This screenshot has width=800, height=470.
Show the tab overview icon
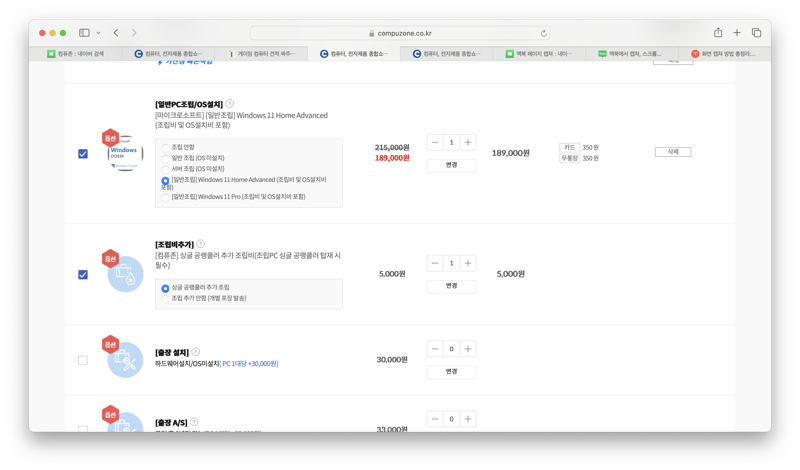[756, 33]
